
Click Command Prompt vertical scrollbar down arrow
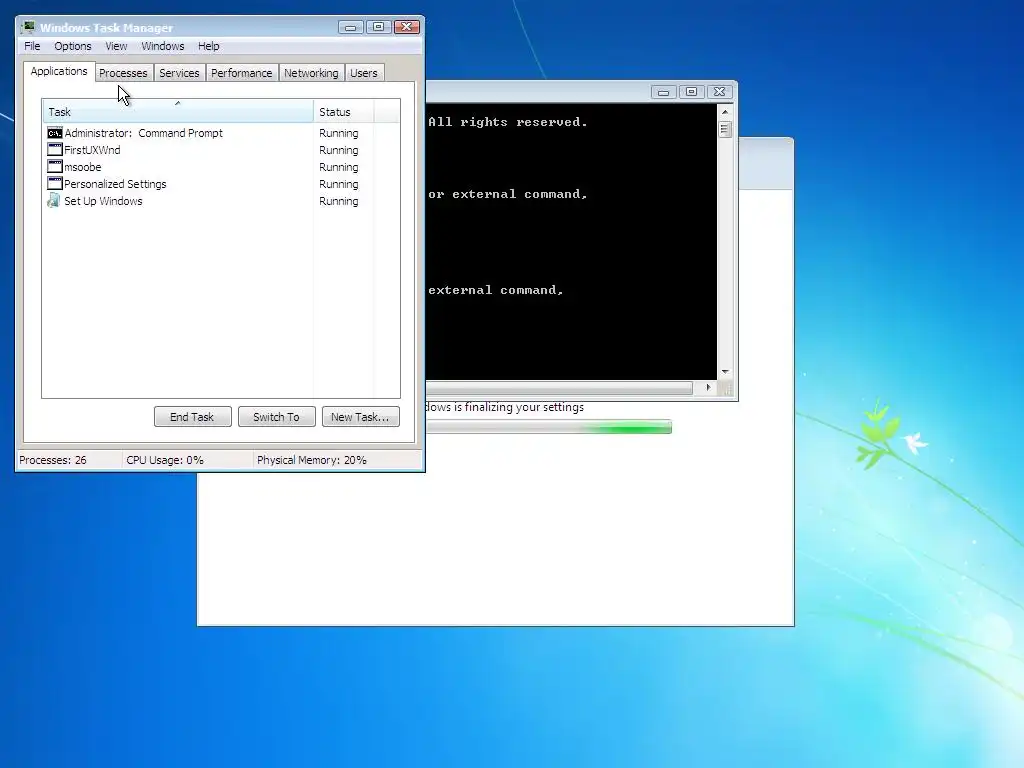[x=725, y=372]
